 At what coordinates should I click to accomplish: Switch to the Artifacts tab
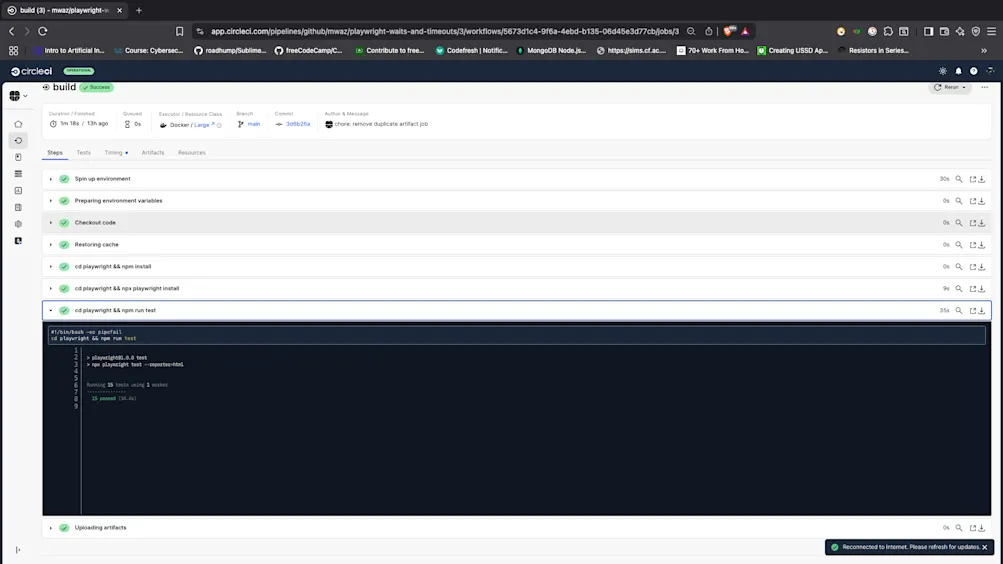tap(153, 153)
